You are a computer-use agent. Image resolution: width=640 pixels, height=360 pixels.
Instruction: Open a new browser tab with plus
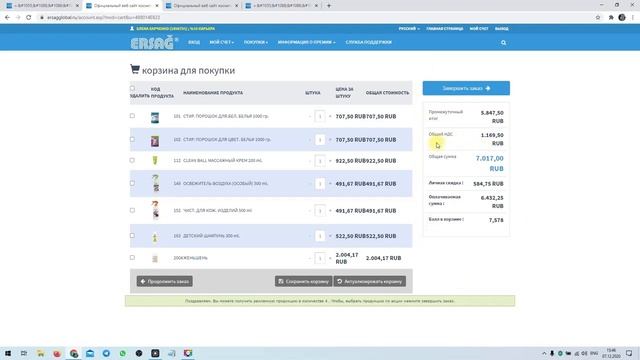tap(329, 6)
